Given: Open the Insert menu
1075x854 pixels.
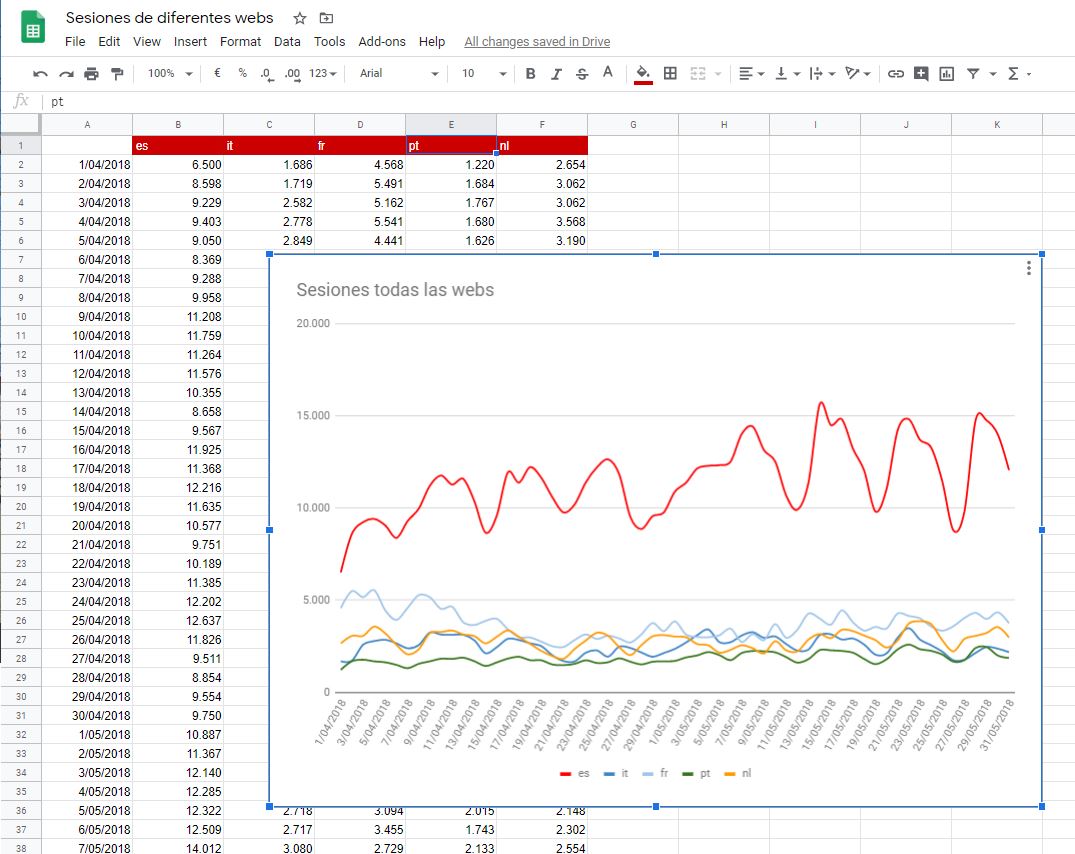Looking at the screenshot, I should (x=190, y=42).
